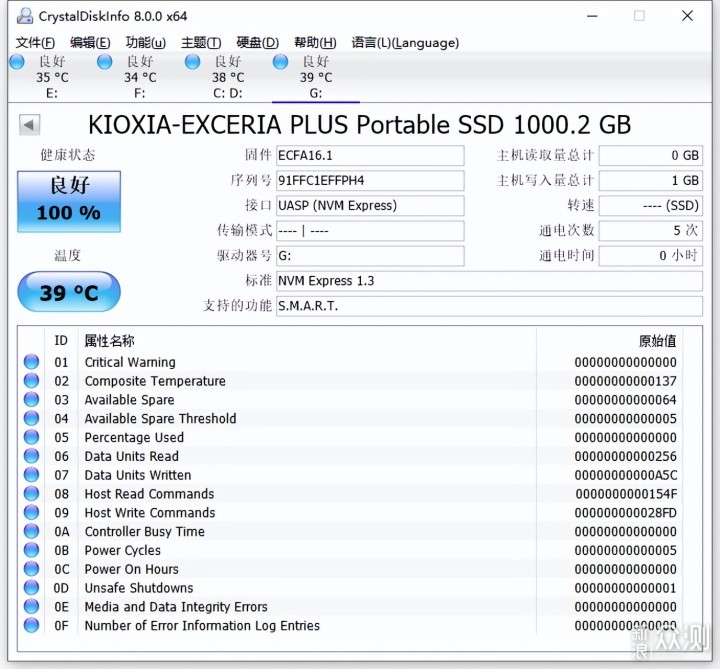
Task: Click the serial number field 91FFC1EFFPH4
Action: click(370, 180)
